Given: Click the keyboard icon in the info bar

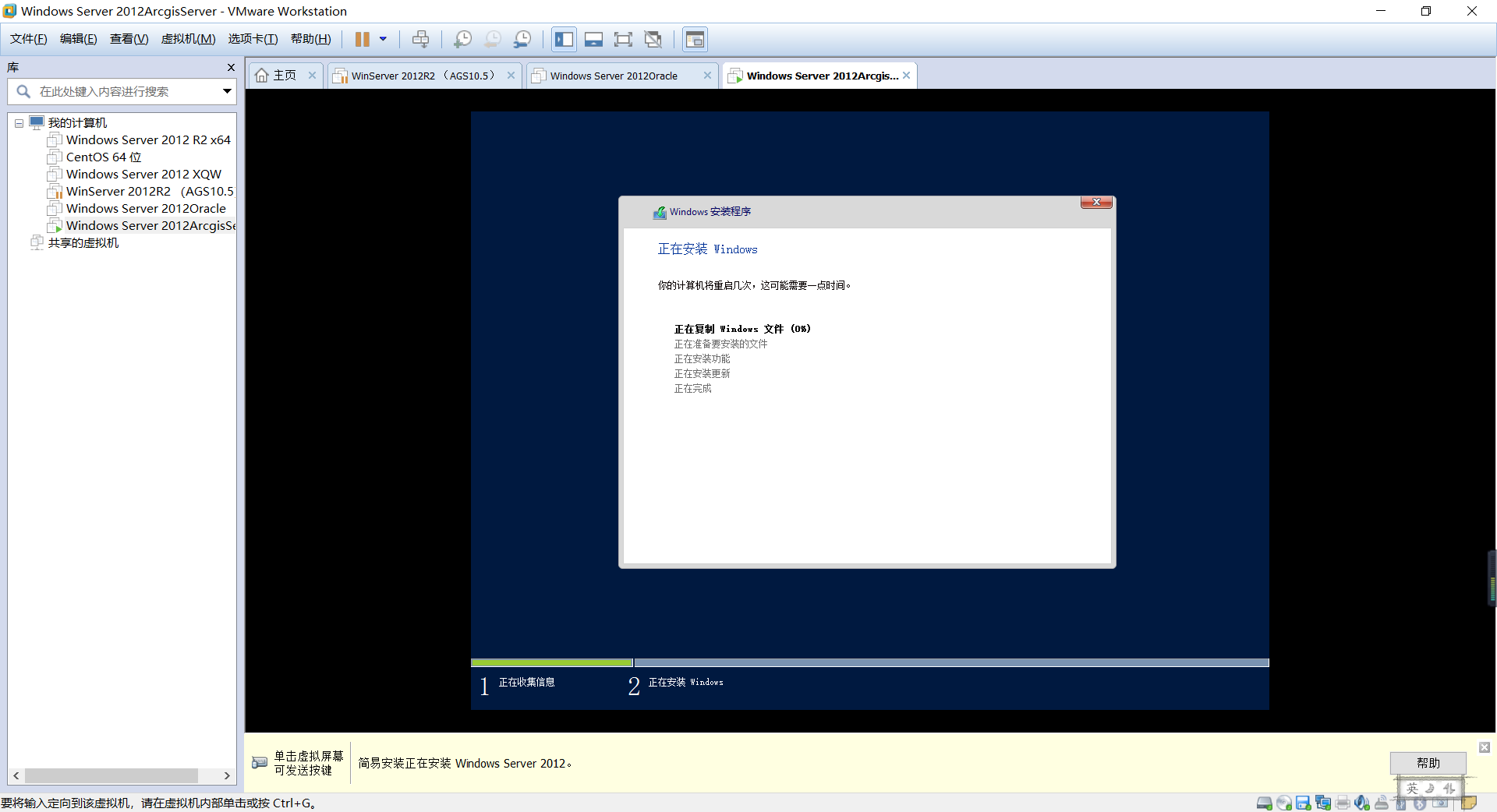Looking at the screenshot, I should coord(260,763).
